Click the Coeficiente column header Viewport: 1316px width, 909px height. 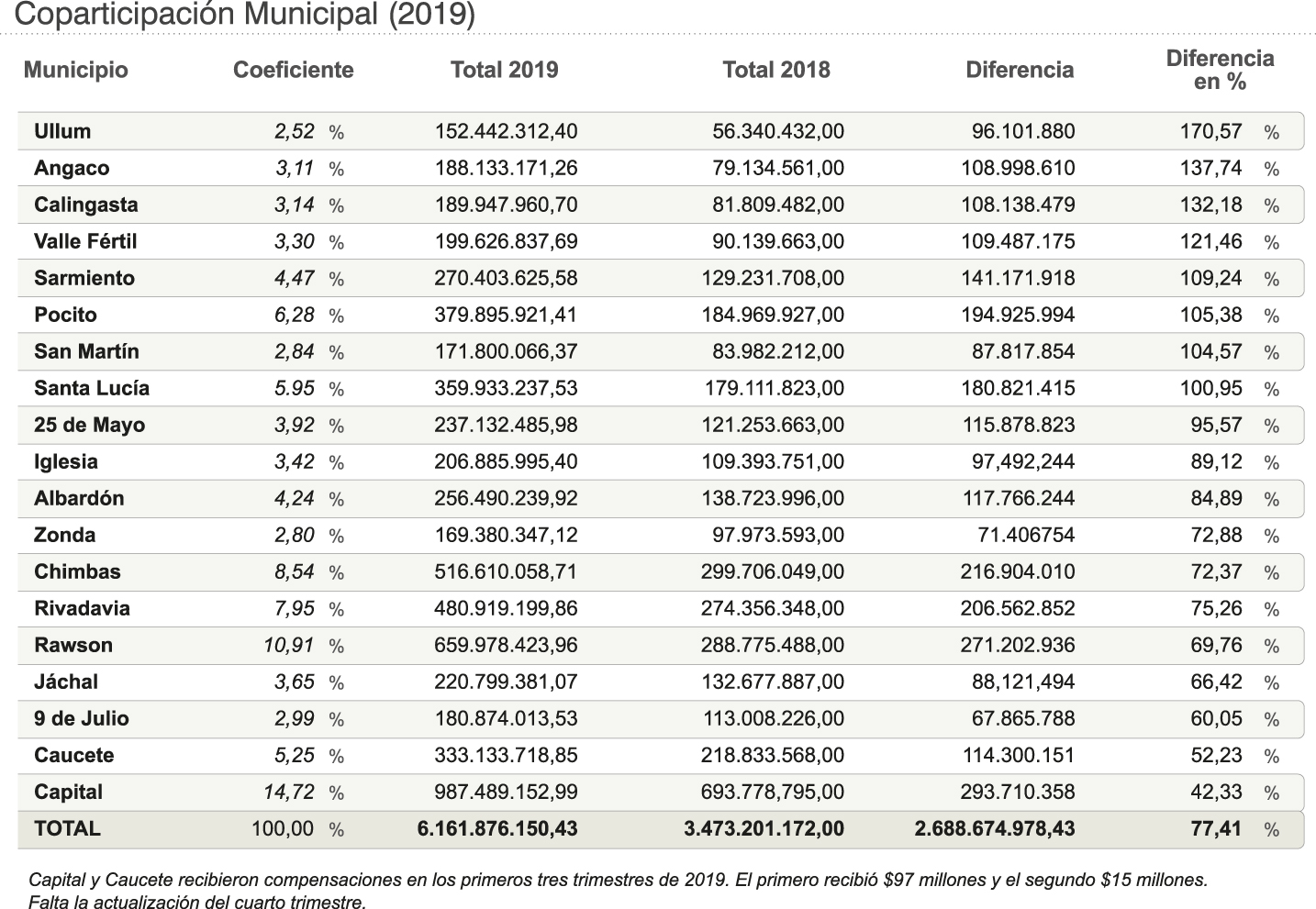click(293, 71)
